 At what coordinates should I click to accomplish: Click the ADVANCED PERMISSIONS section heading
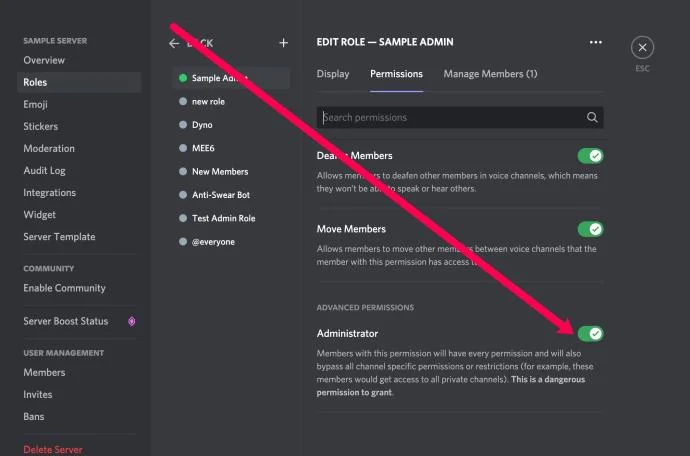(365, 307)
